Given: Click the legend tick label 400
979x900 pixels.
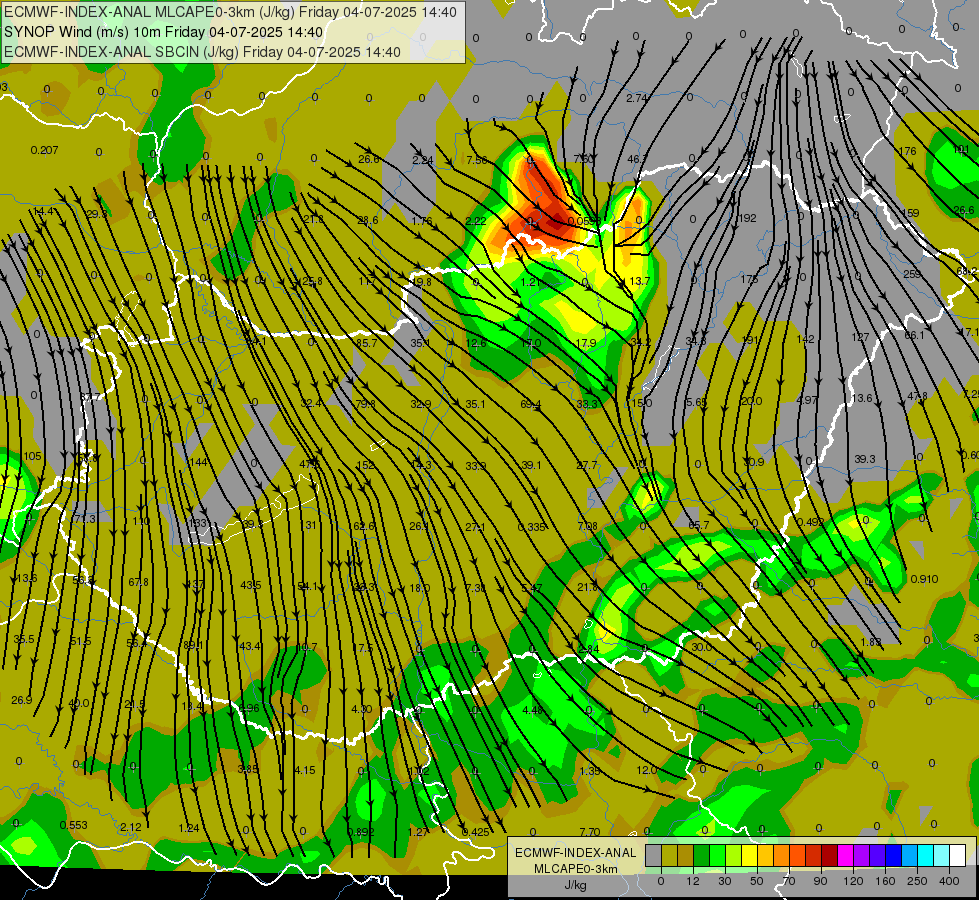Looking at the screenshot, I should pyautogui.click(x=949, y=881).
